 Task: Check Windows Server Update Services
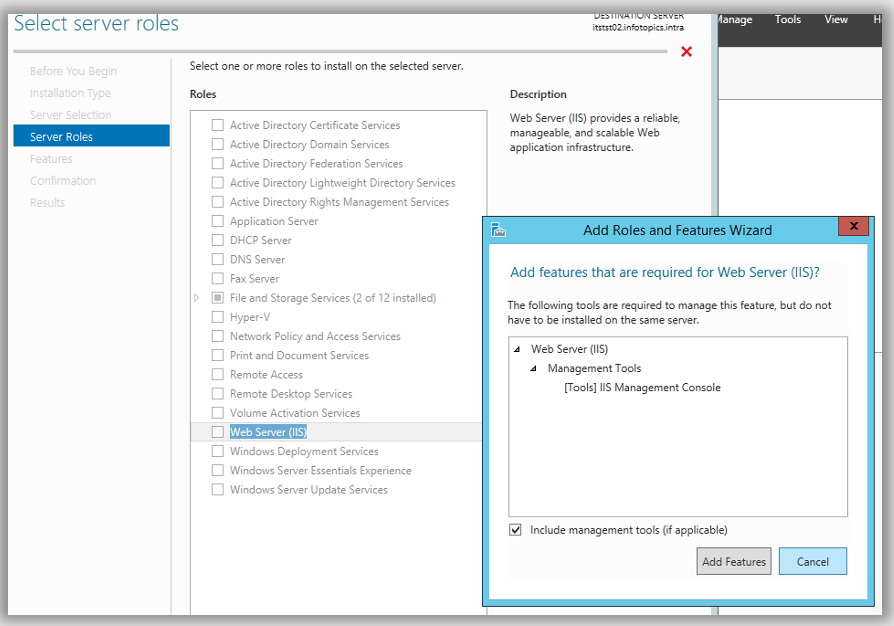point(217,490)
